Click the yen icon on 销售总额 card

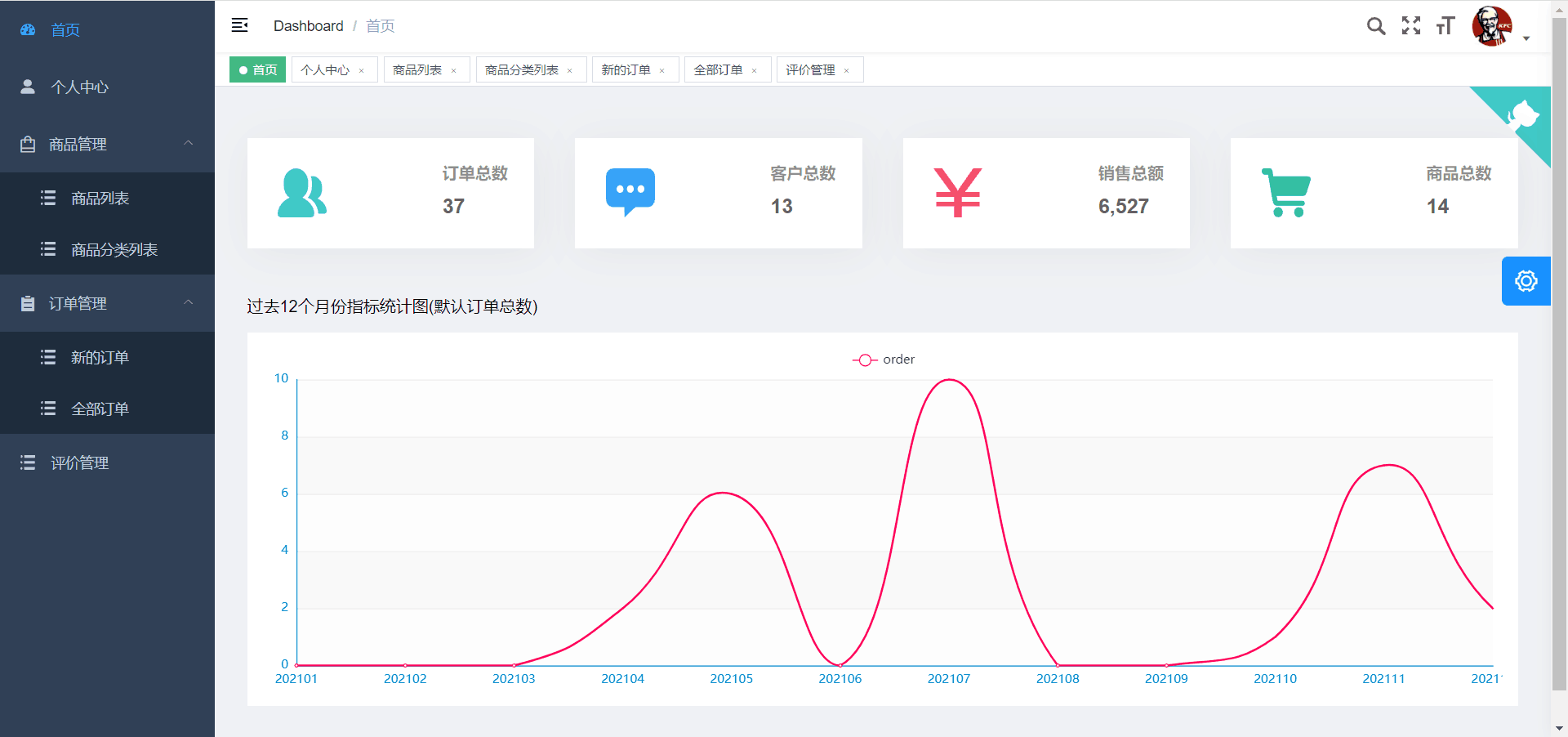point(957,193)
